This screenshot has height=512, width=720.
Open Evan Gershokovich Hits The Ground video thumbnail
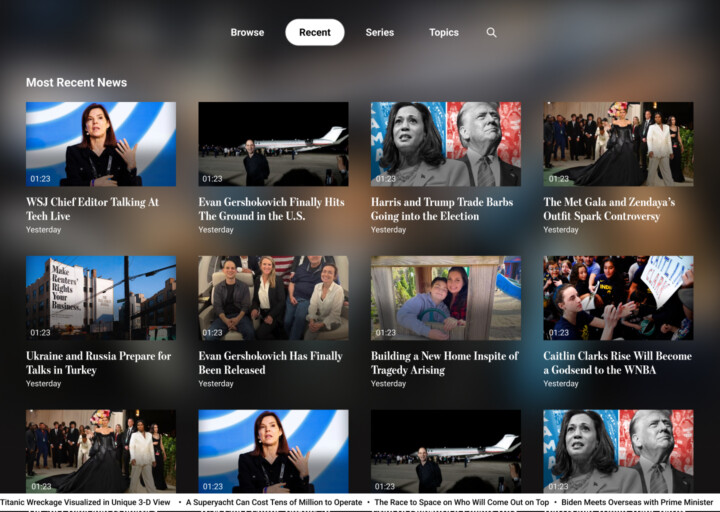tap(273, 144)
